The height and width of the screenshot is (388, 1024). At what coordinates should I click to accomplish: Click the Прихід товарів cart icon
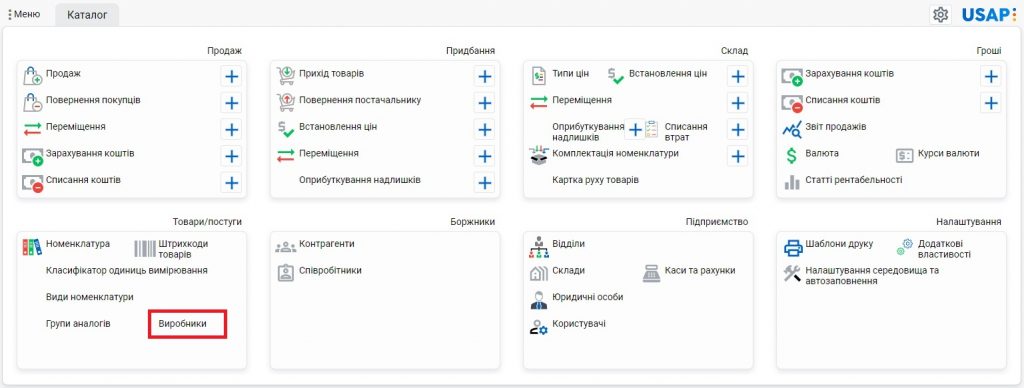click(x=285, y=76)
